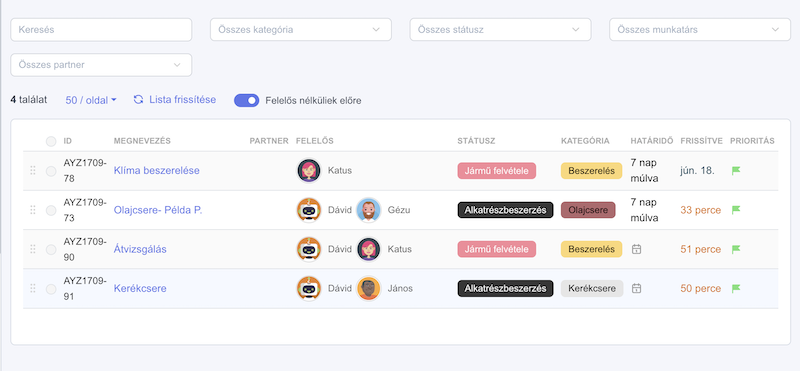Viewport: 800px width, 371px height.
Task: Click Dávid robot avatar in Kerékcsere row
Action: click(309, 288)
